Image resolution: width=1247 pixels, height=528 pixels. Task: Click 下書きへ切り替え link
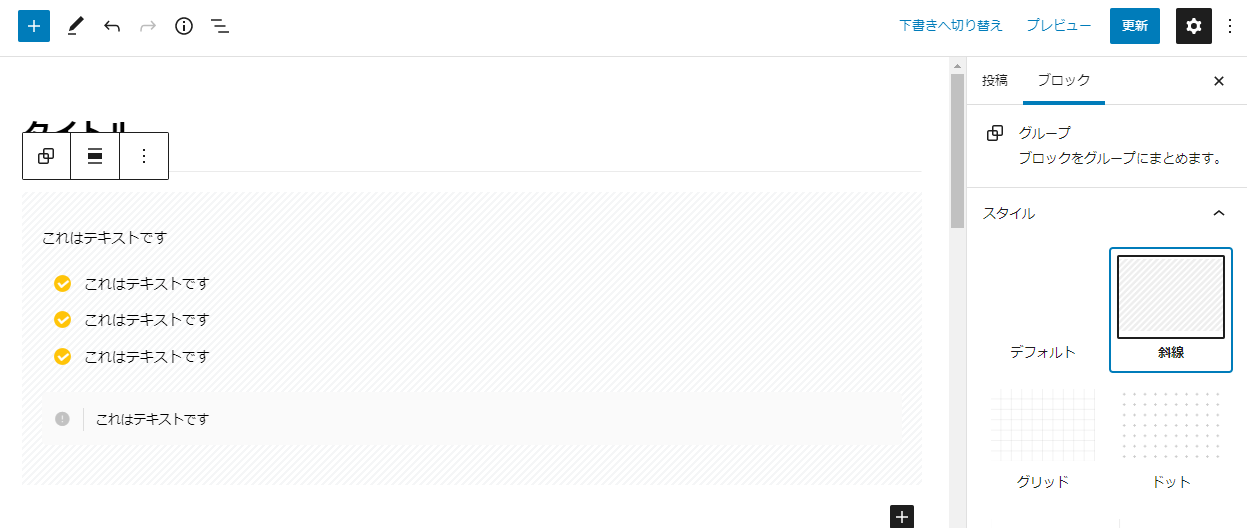pos(951,26)
